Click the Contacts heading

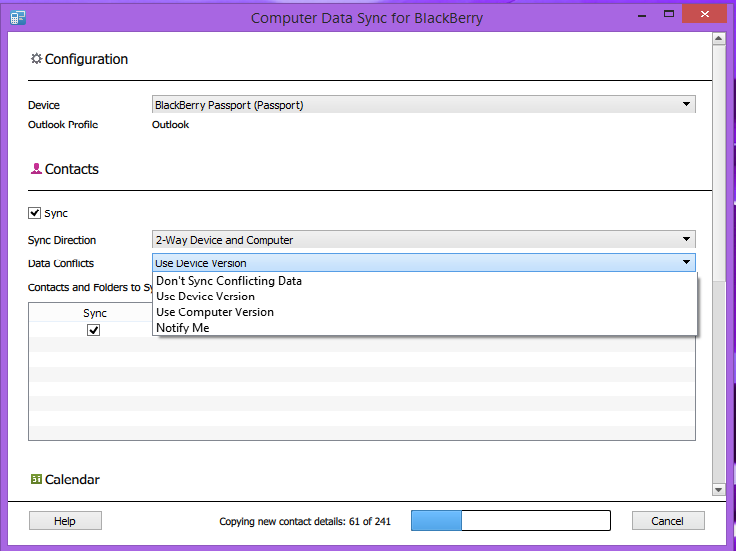[72, 169]
